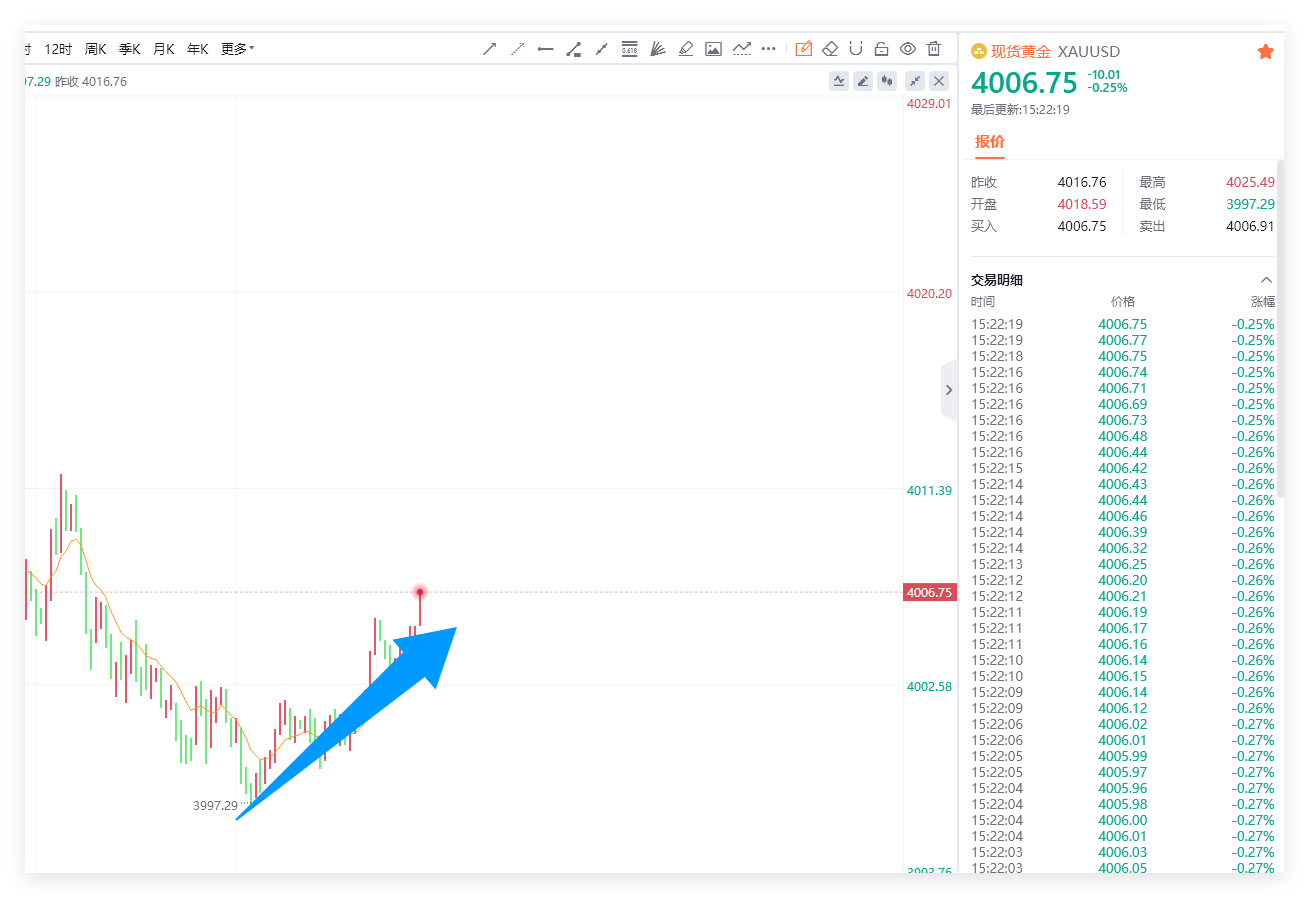Delete all drawings with trash icon
The width and height of the screenshot is (1309, 898).
tap(934, 48)
